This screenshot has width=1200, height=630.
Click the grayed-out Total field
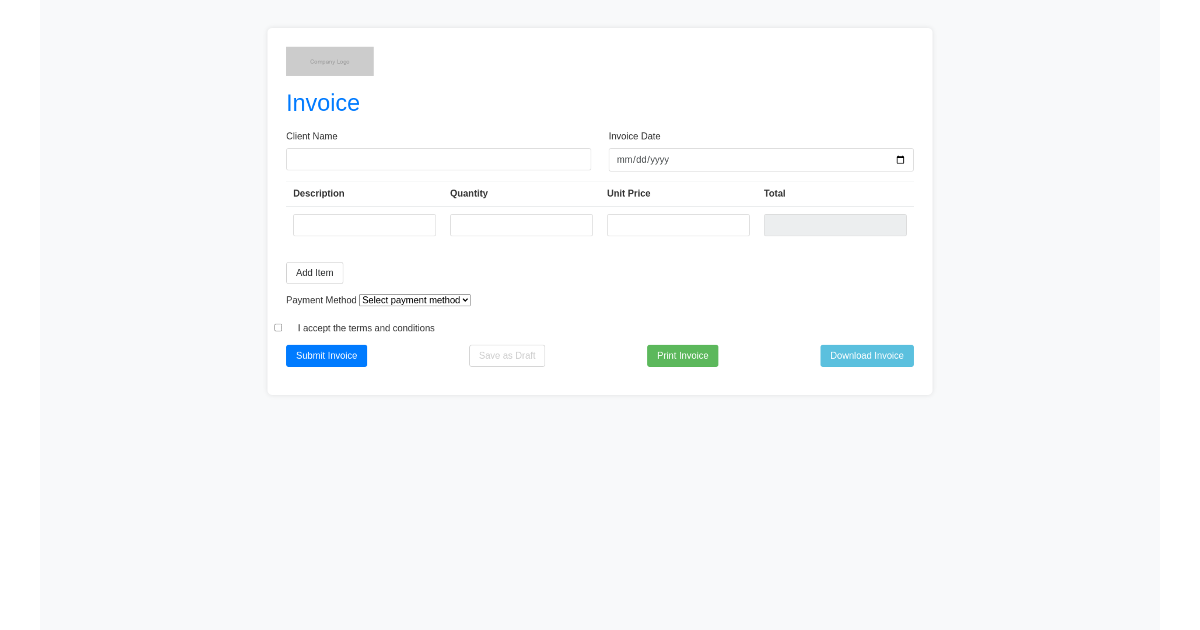[834, 224]
